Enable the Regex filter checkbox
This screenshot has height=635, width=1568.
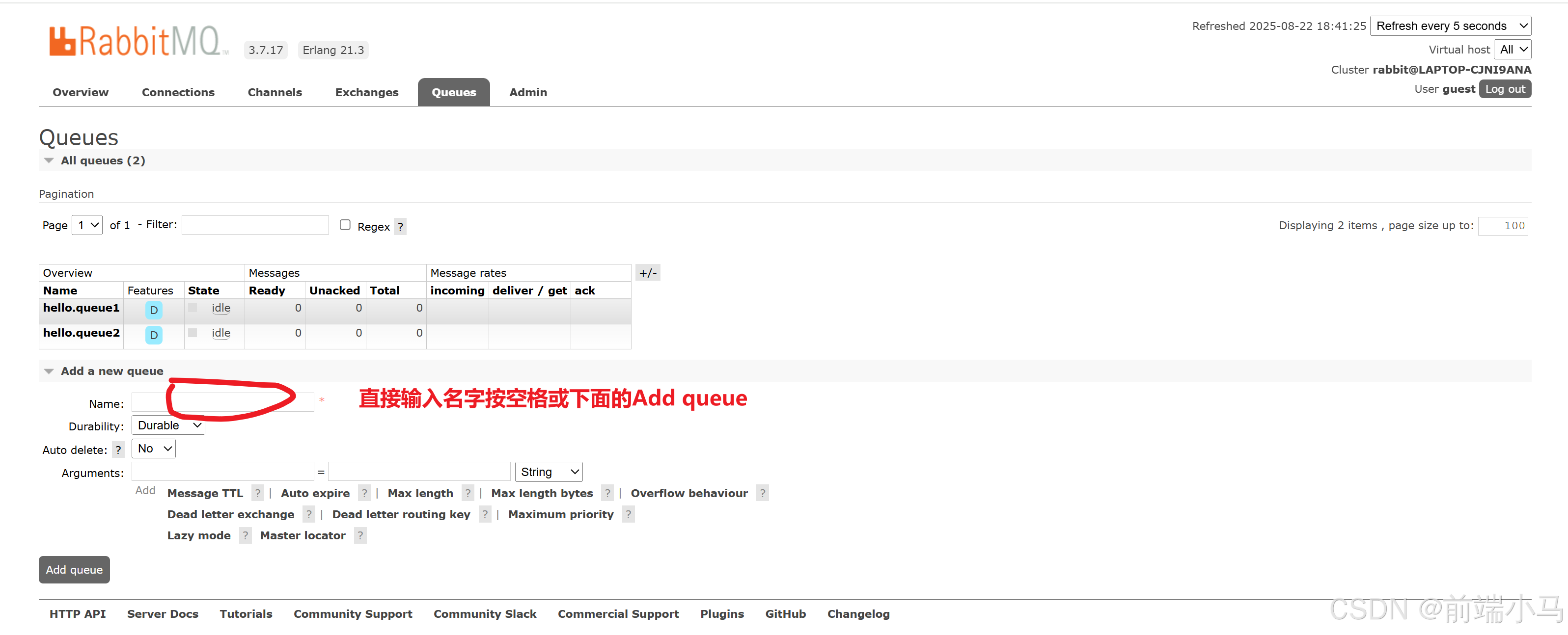pyautogui.click(x=345, y=225)
